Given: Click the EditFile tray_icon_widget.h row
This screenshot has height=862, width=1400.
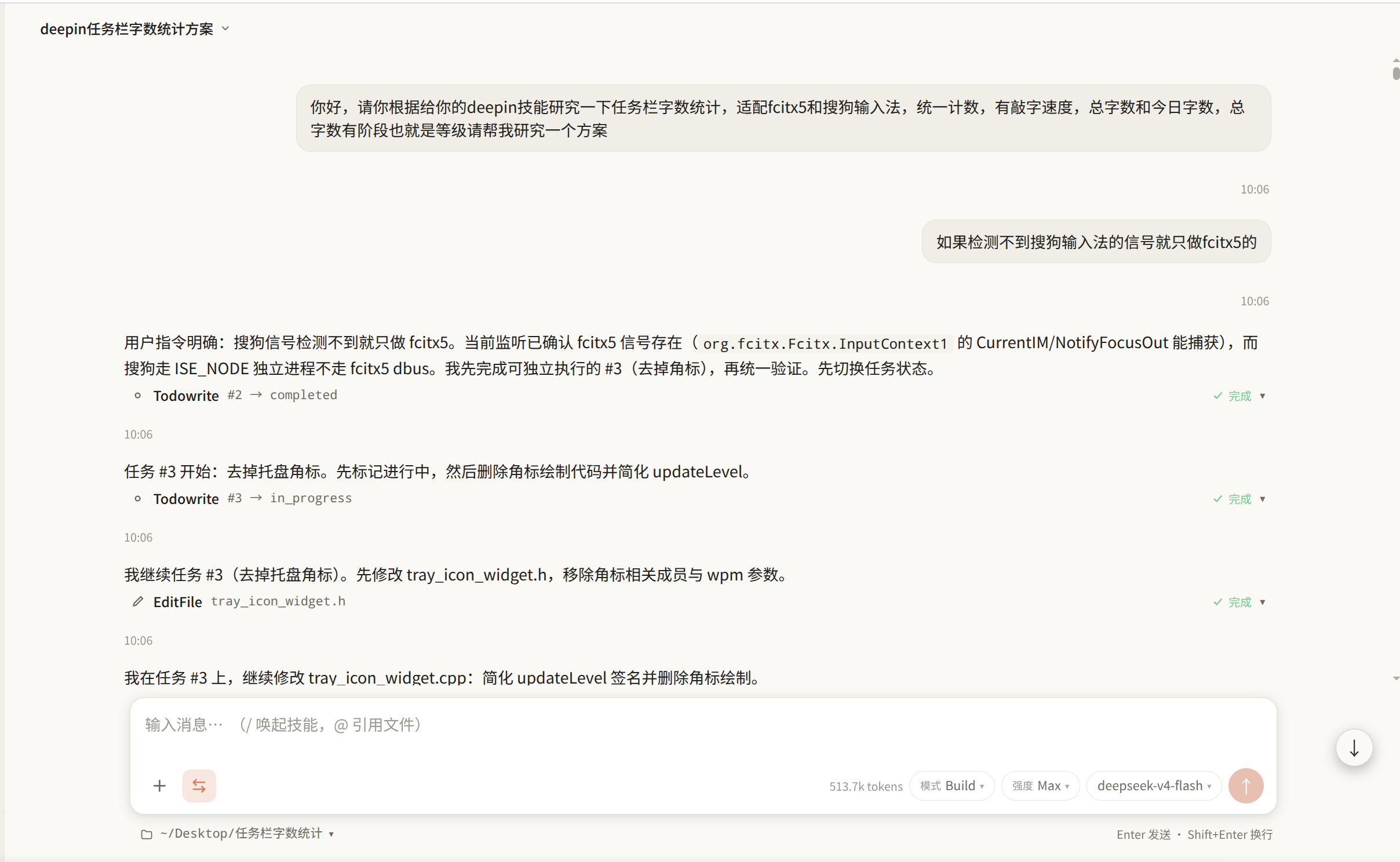Looking at the screenshot, I should click(698, 602).
